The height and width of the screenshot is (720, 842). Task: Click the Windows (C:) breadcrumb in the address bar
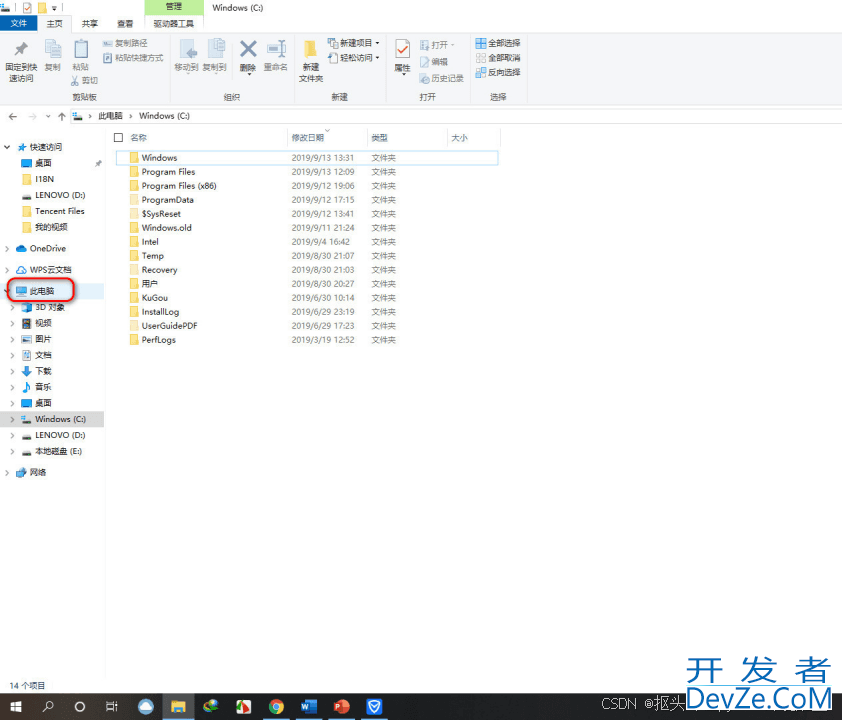click(x=164, y=116)
